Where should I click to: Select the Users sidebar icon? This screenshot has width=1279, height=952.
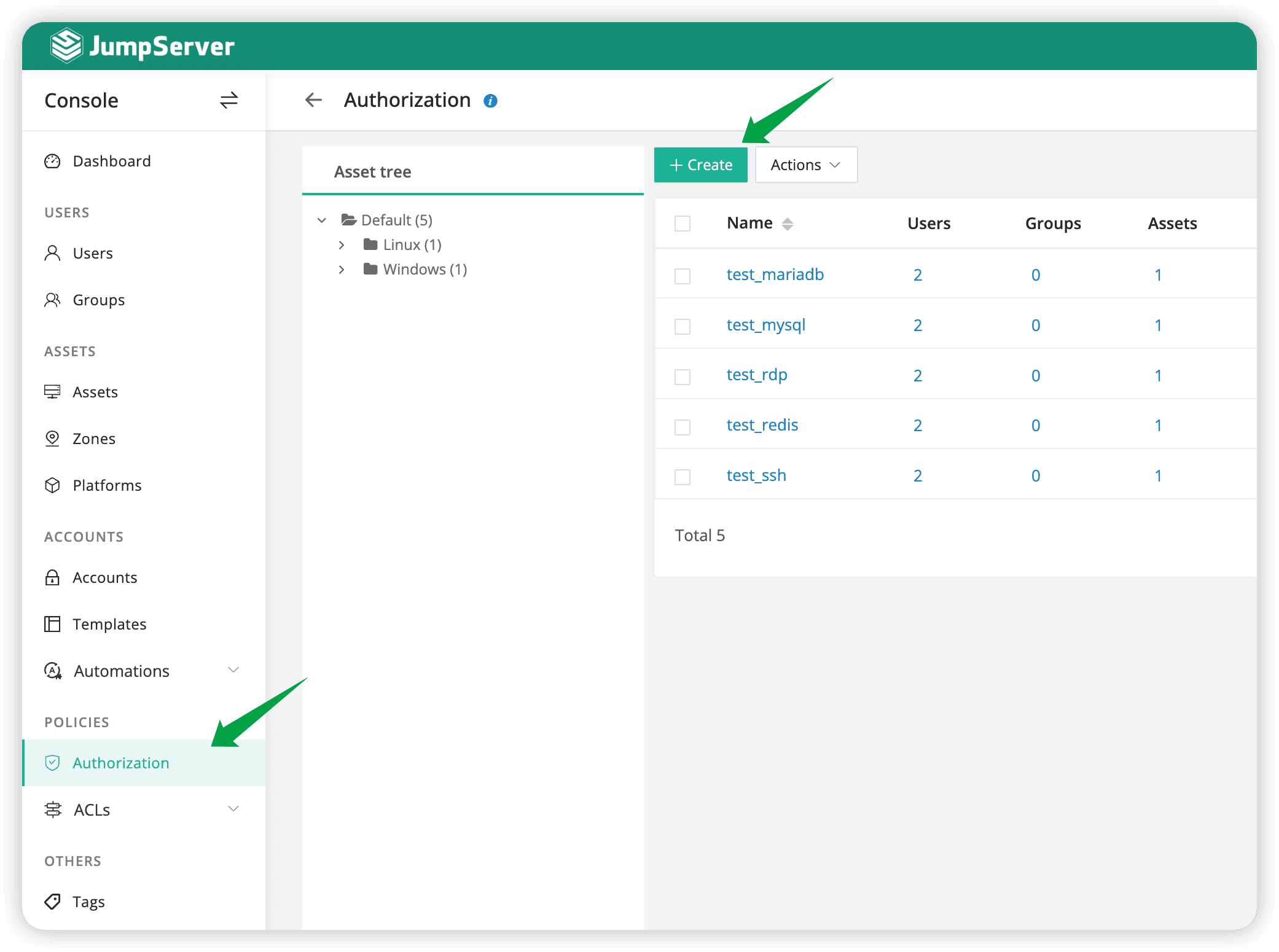pos(52,252)
